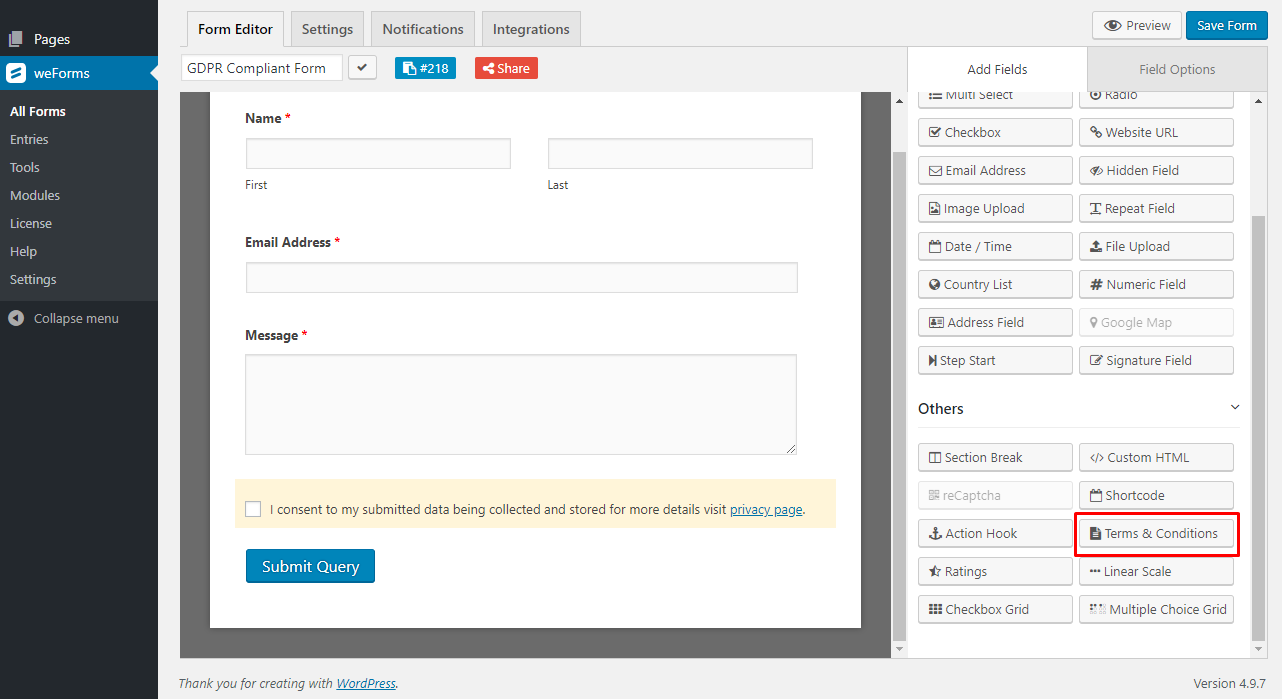Viewport: 1282px width, 699px height.
Task: Add the Checkbox field type
Action: 995,132
